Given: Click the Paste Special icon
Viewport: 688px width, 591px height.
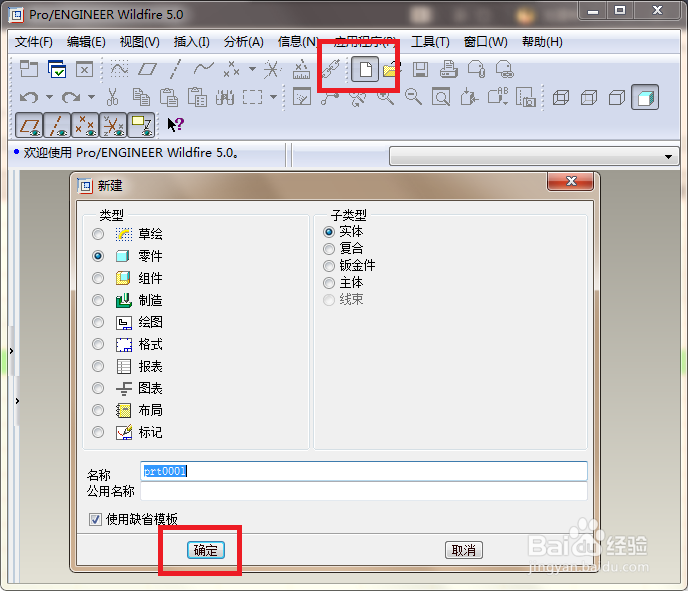Looking at the screenshot, I should pyautogui.click(x=197, y=97).
